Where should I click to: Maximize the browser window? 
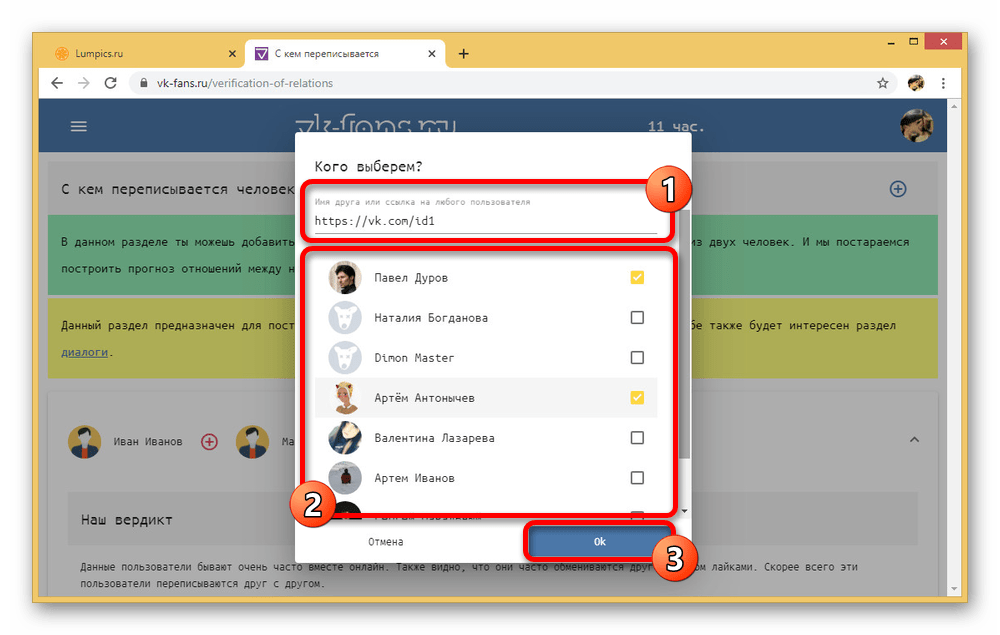913,41
